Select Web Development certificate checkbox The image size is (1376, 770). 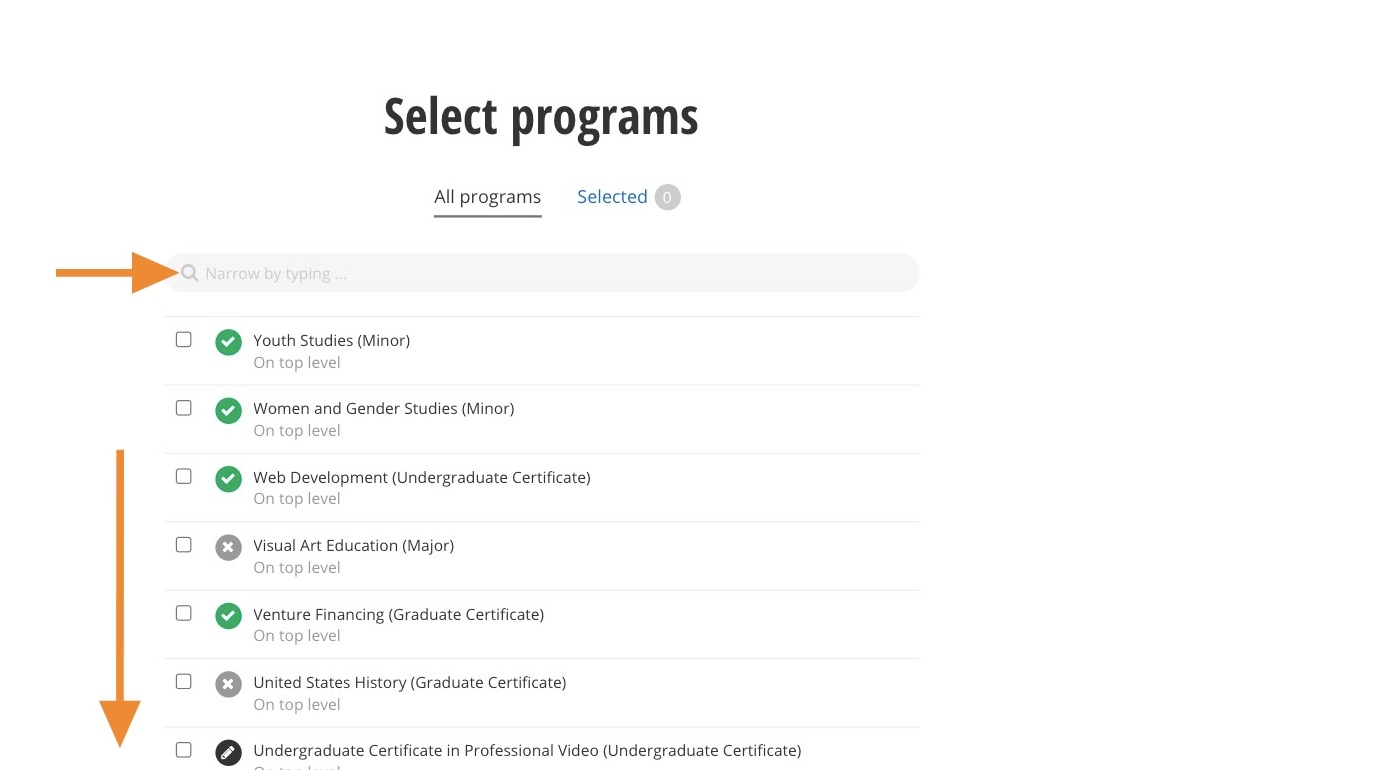coord(184,476)
